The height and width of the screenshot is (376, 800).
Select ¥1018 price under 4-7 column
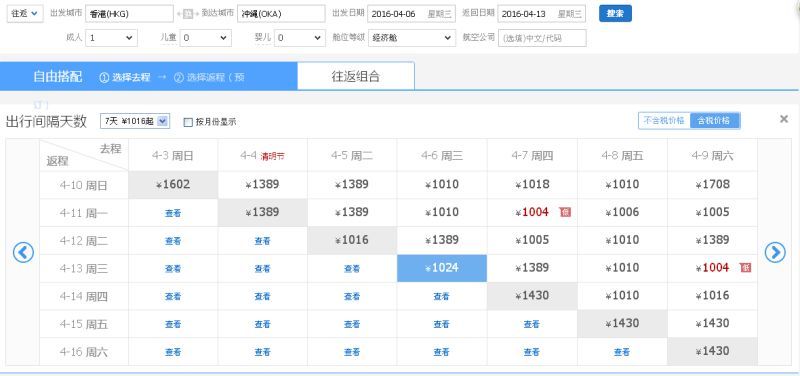[532, 185]
